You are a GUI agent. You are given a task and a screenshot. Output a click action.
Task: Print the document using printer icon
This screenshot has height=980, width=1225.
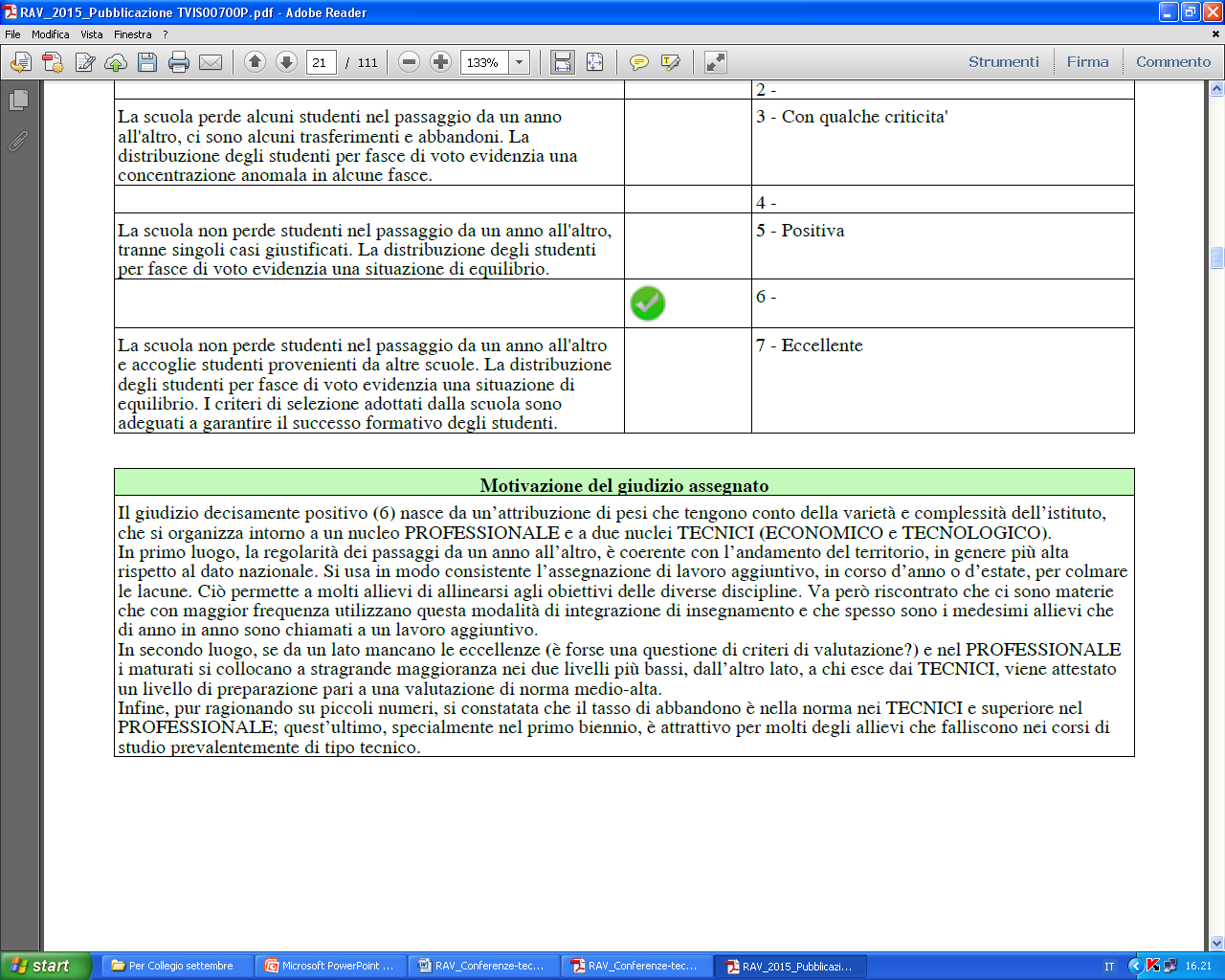pos(179,62)
